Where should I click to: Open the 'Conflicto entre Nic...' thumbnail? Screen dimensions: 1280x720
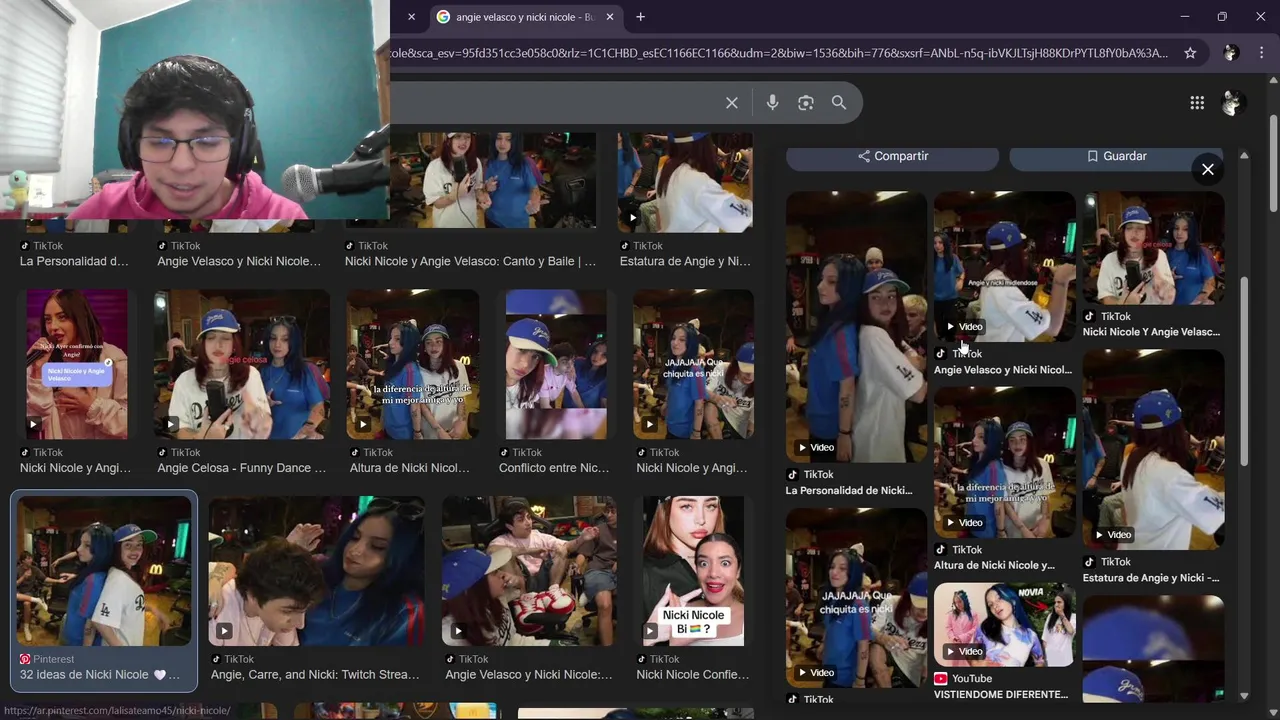pyautogui.click(x=556, y=365)
